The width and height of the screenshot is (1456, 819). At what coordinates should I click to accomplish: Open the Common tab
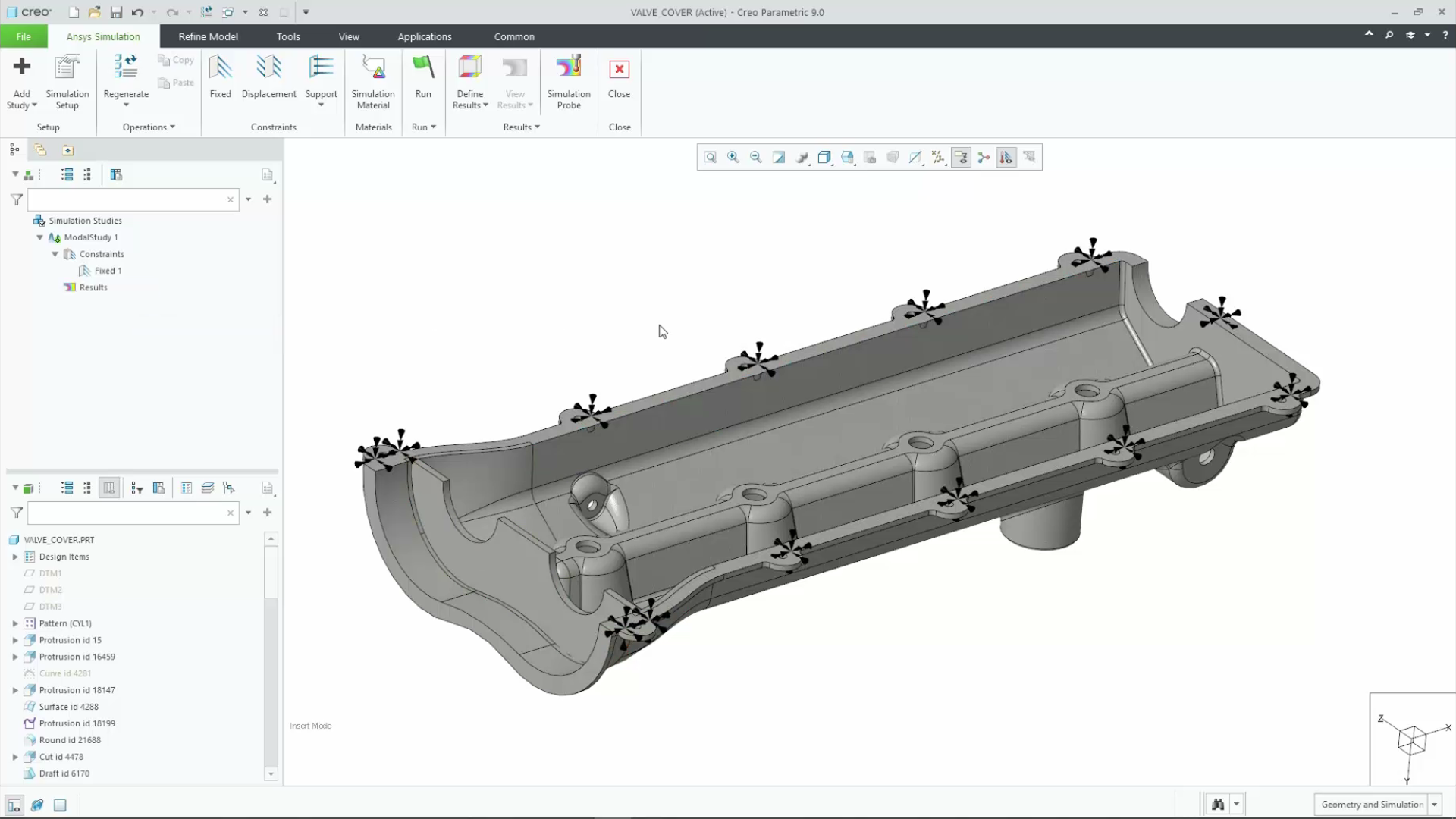514,36
